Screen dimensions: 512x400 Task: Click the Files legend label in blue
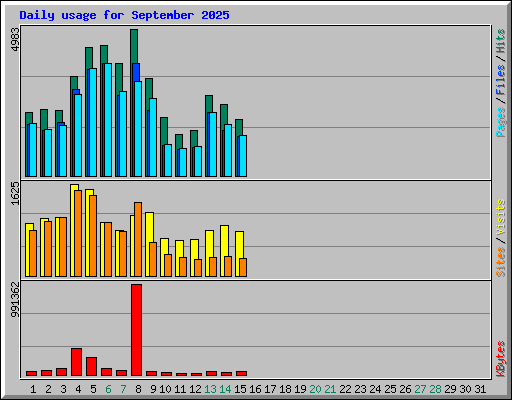[x=500, y=80]
